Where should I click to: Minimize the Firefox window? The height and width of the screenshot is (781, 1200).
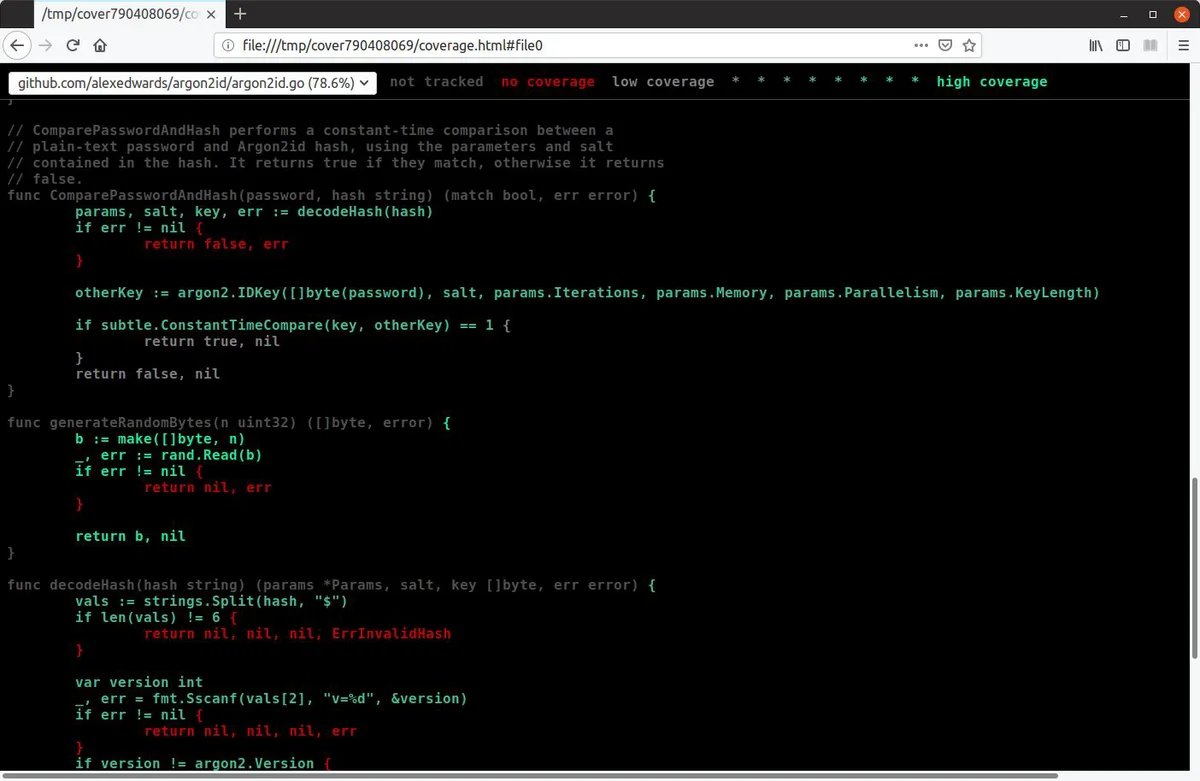[x=1126, y=14]
